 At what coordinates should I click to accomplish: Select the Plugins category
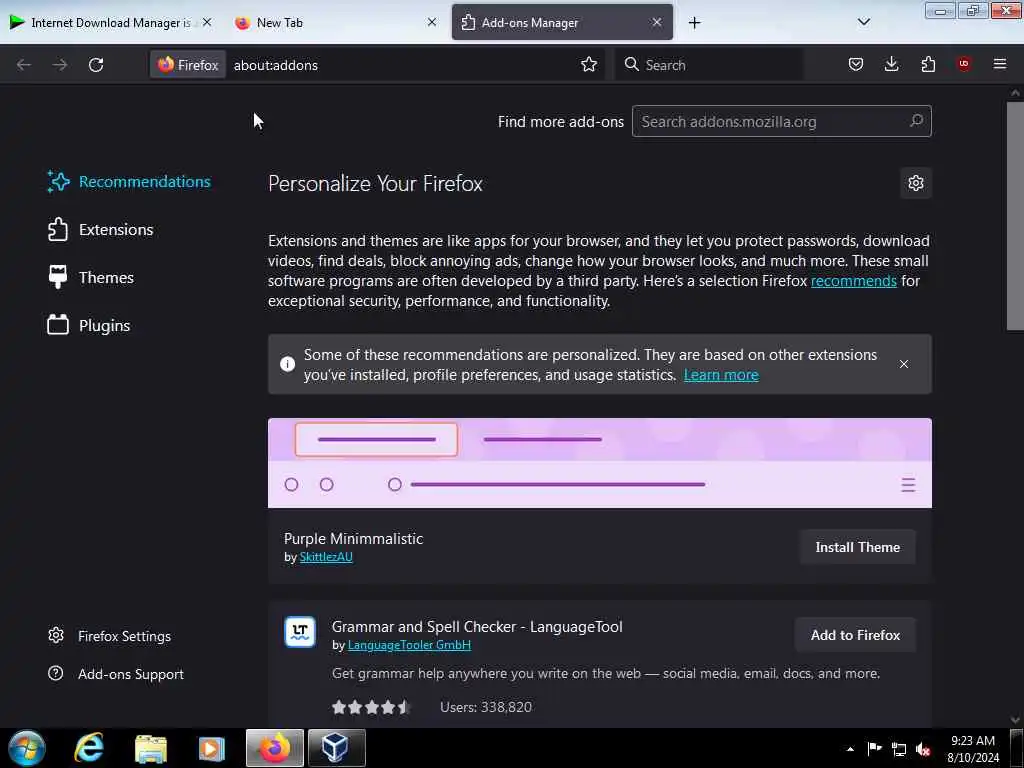coord(88,325)
